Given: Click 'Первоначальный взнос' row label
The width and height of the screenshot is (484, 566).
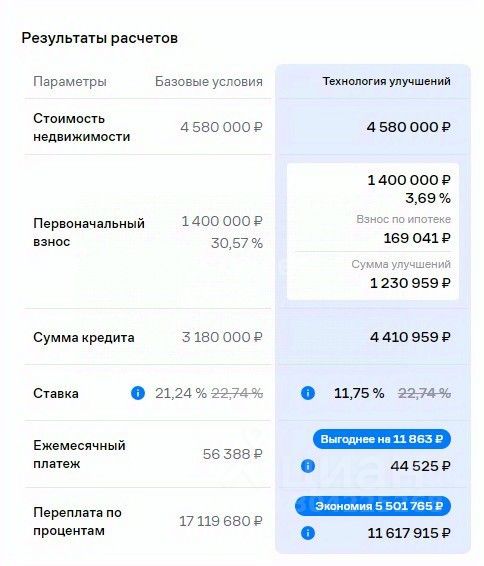Looking at the screenshot, I should pos(89,232).
